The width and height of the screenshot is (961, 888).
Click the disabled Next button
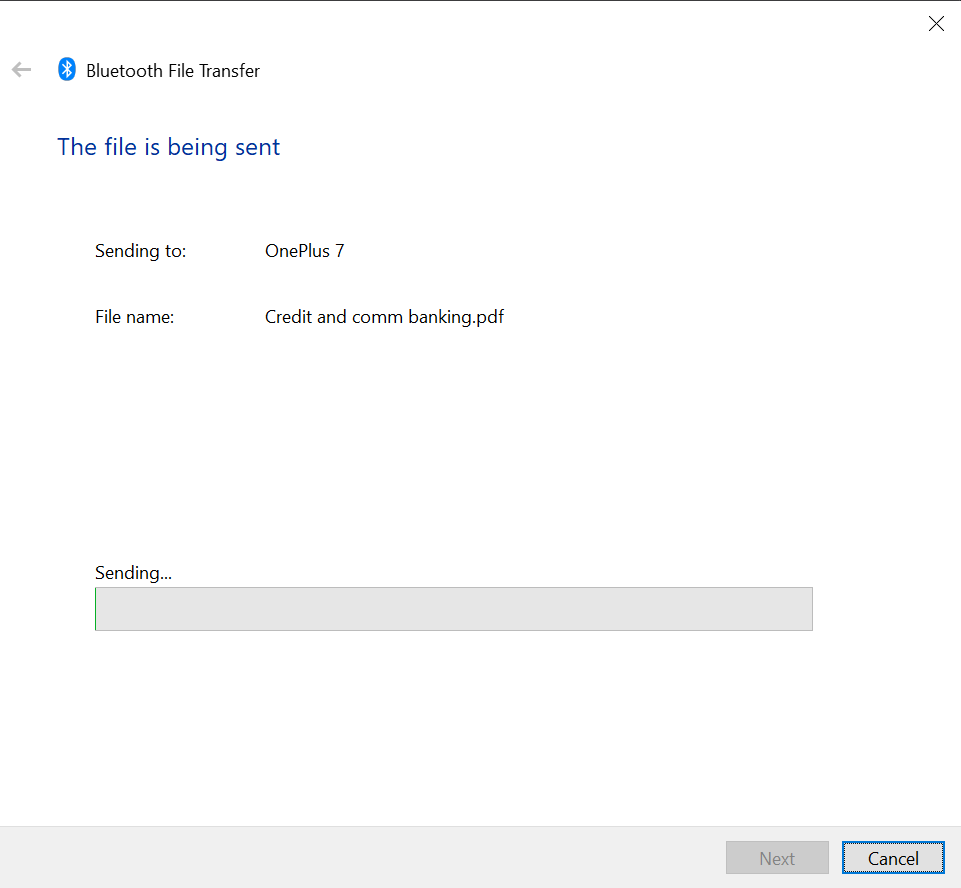point(777,857)
